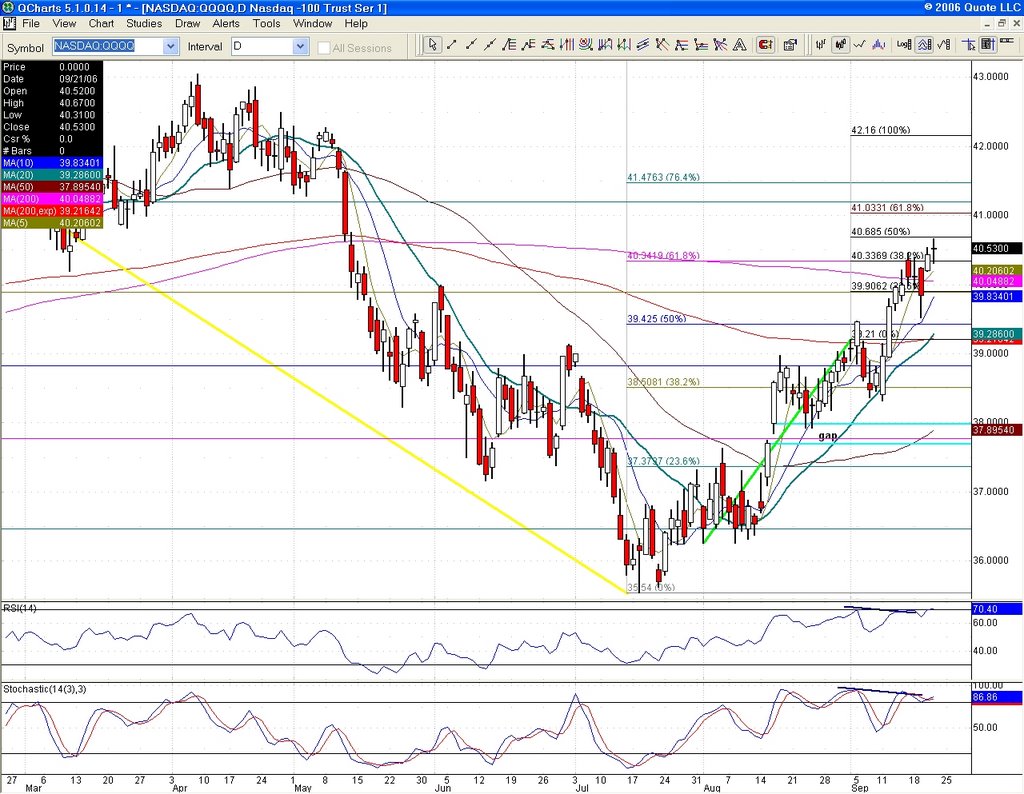Select the colored horizontal levels tool
The width and height of the screenshot is (1024, 794).
(681, 45)
